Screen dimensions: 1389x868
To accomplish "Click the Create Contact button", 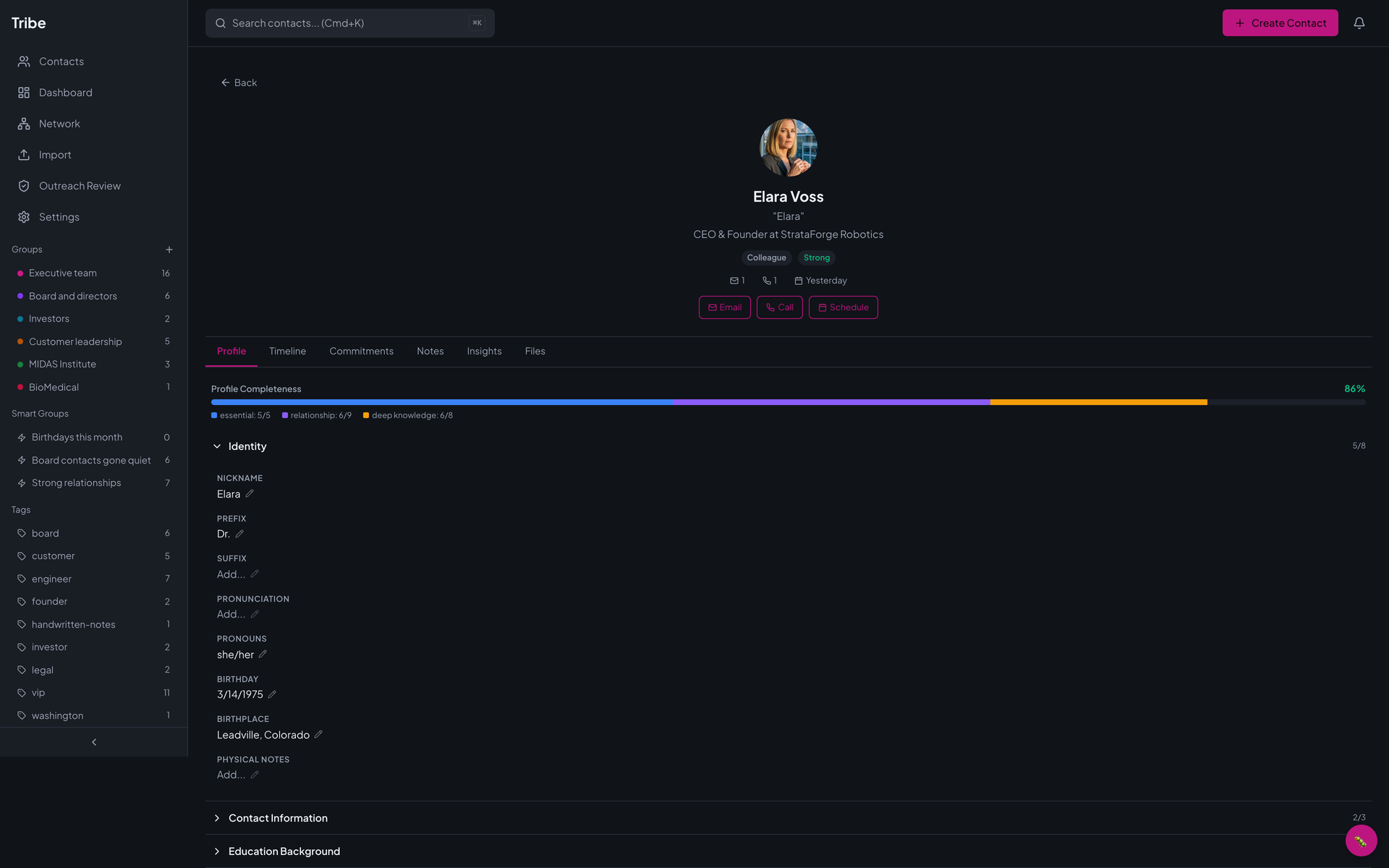I will (x=1280, y=23).
